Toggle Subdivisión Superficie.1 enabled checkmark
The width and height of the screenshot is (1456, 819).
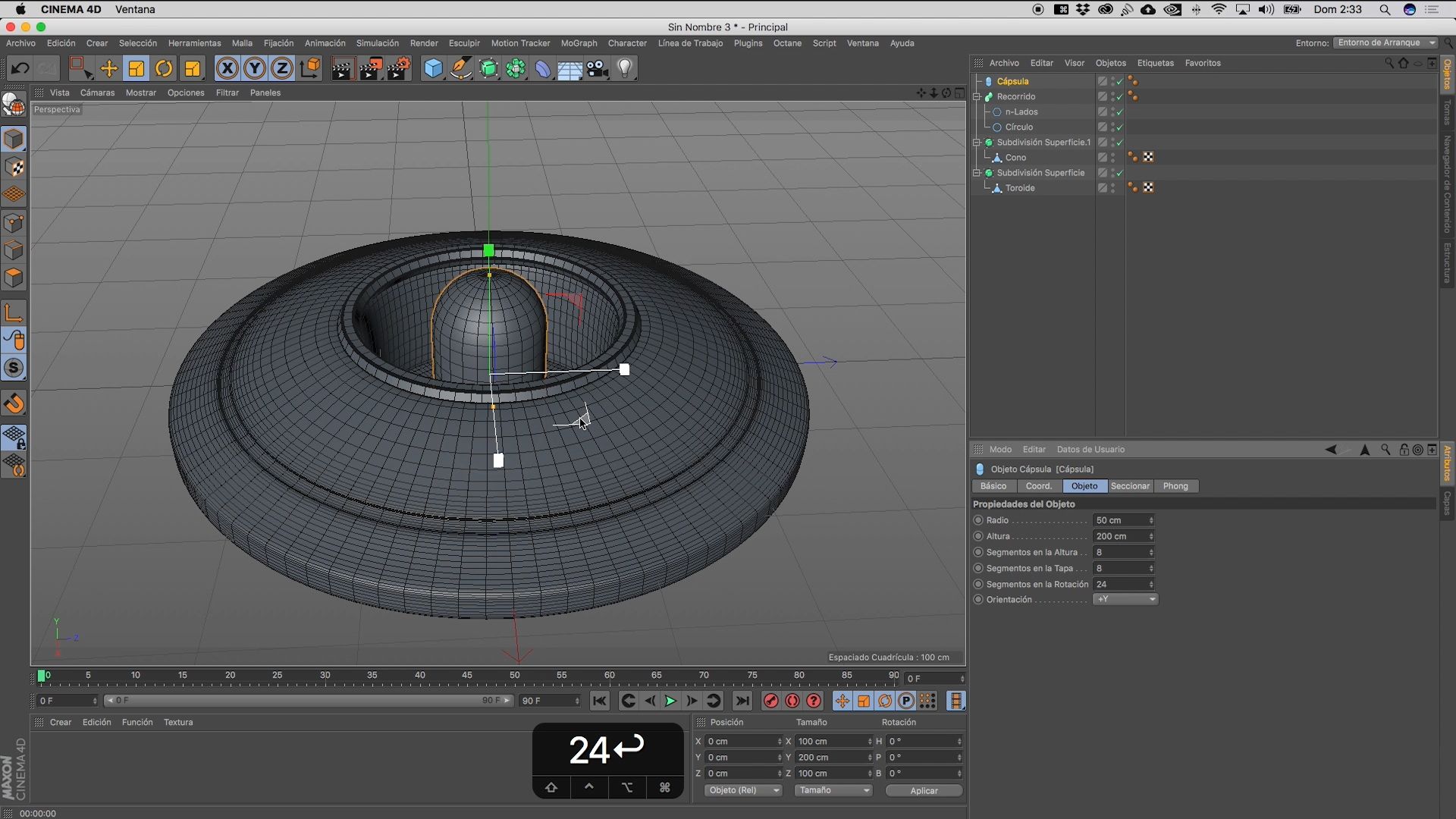tap(1119, 142)
